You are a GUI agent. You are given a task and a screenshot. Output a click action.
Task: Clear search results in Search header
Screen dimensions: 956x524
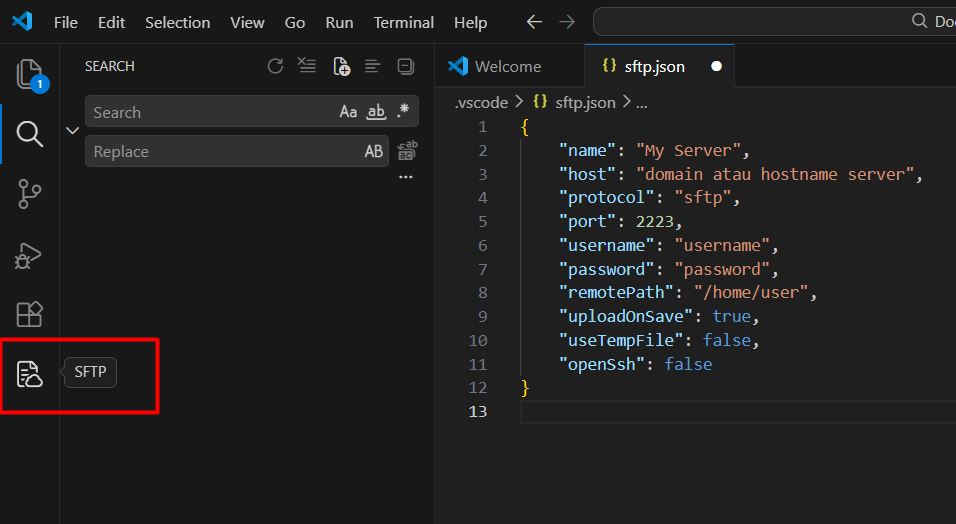point(308,67)
